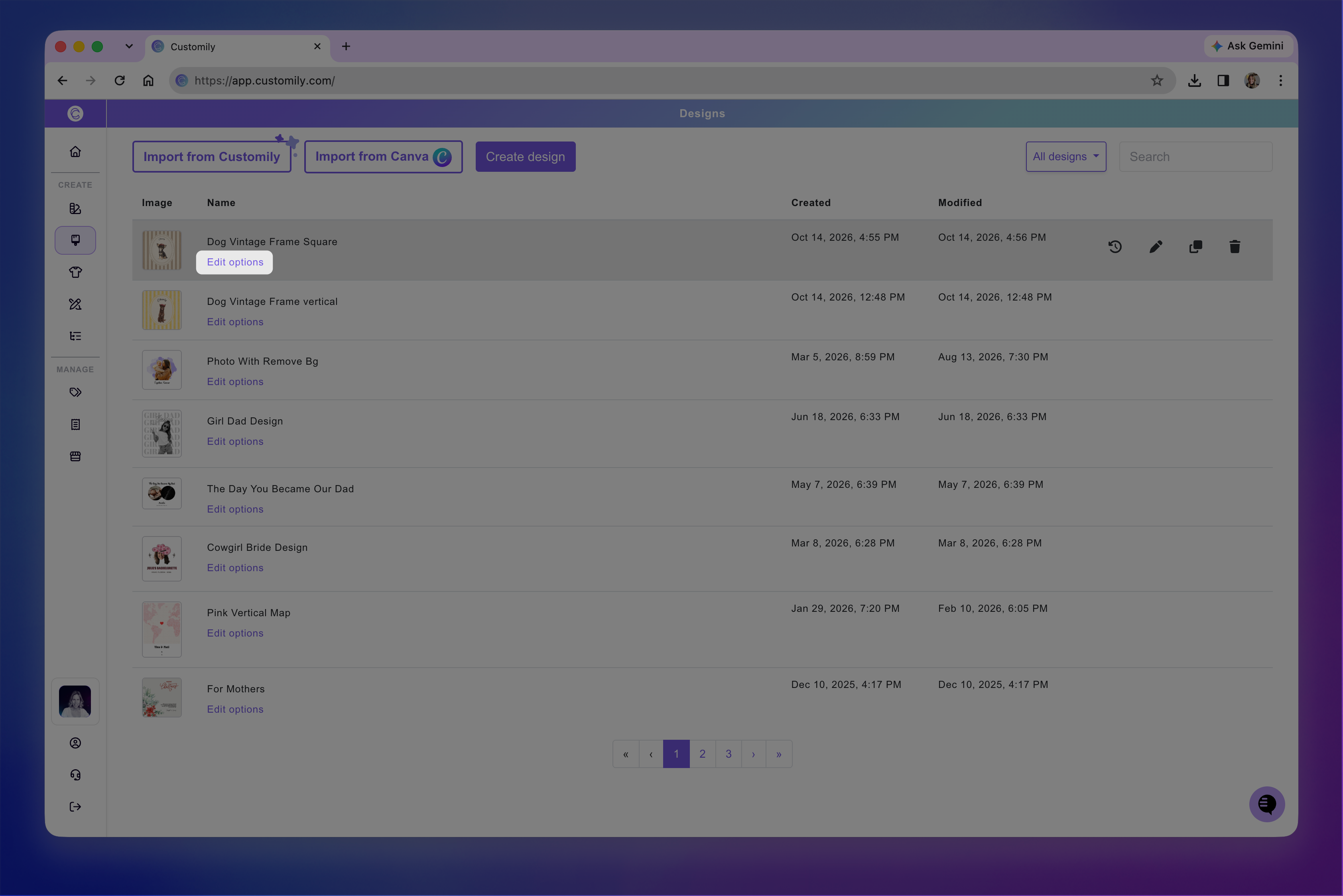Viewport: 1343px width, 896px height.
Task: Click Edit options under Girl Dad Design
Action: (235, 441)
